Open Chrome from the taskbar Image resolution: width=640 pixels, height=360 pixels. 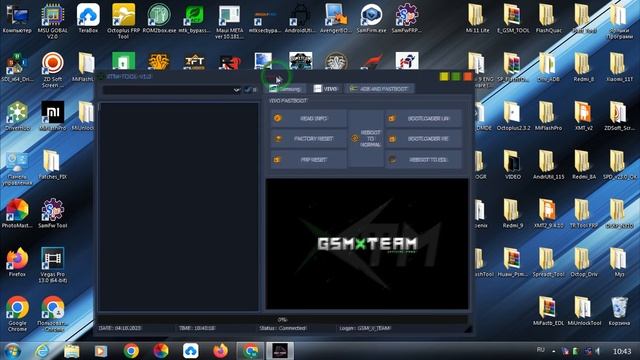pyautogui.click(x=131, y=351)
